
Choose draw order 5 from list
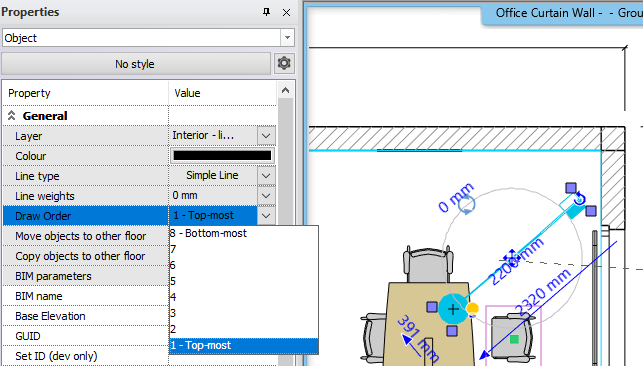(244, 281)
